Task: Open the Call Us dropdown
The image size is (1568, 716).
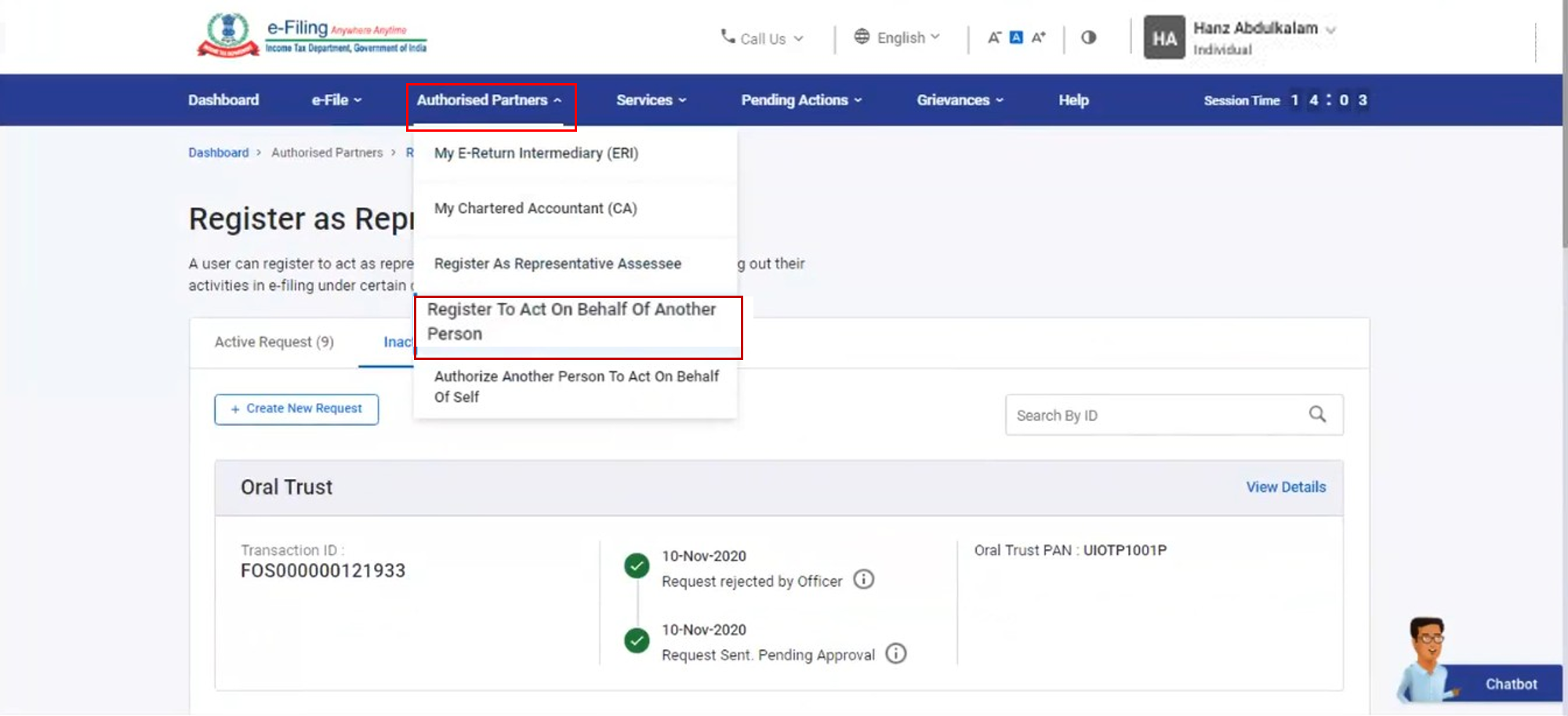Action: [x=762, y=38]
